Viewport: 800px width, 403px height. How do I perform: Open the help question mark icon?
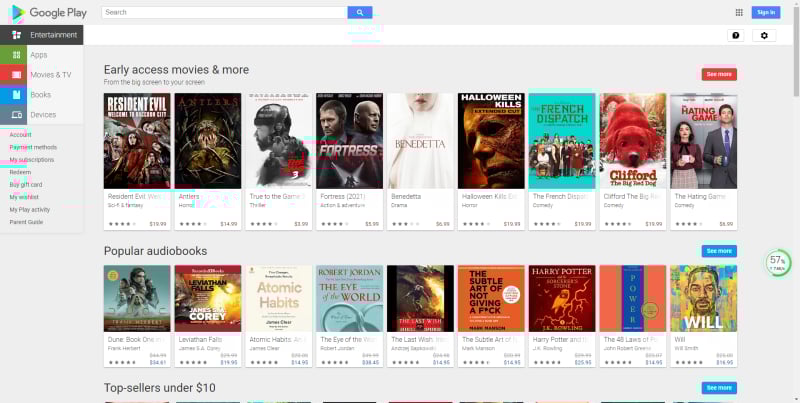coord(736,35)
